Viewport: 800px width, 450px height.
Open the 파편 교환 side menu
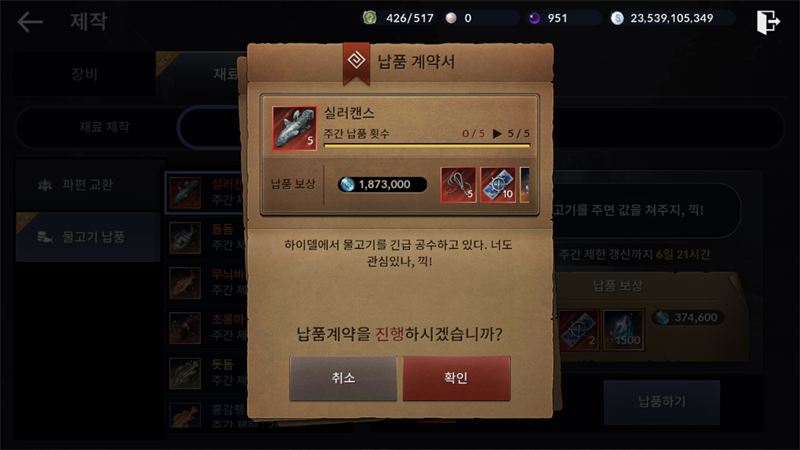click(x=88, y=185)
